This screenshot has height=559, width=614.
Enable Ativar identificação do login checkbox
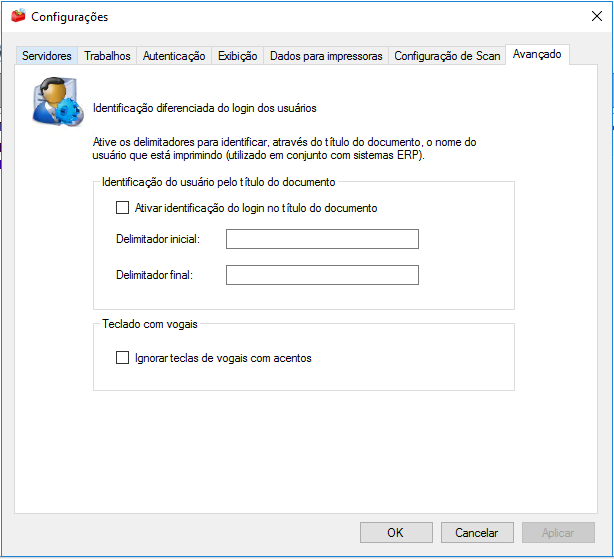(x=123, y=208)
